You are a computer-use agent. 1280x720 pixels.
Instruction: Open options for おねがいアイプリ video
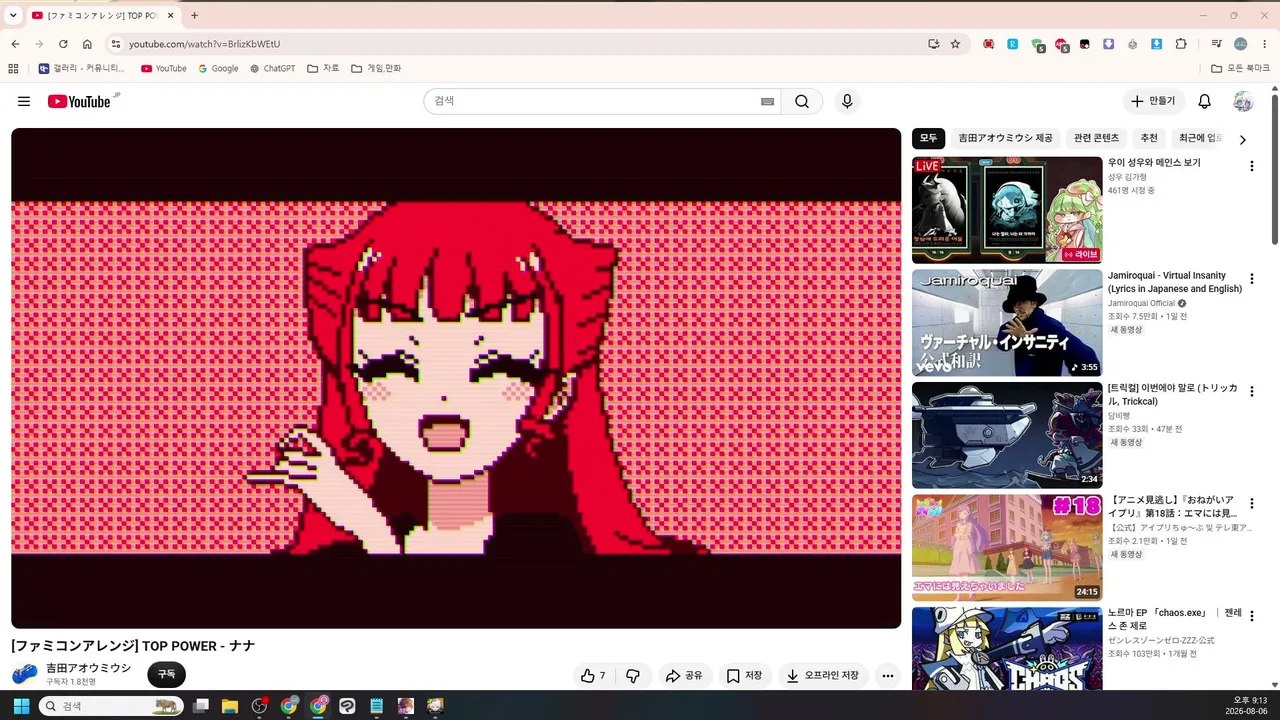(1251, 504)
